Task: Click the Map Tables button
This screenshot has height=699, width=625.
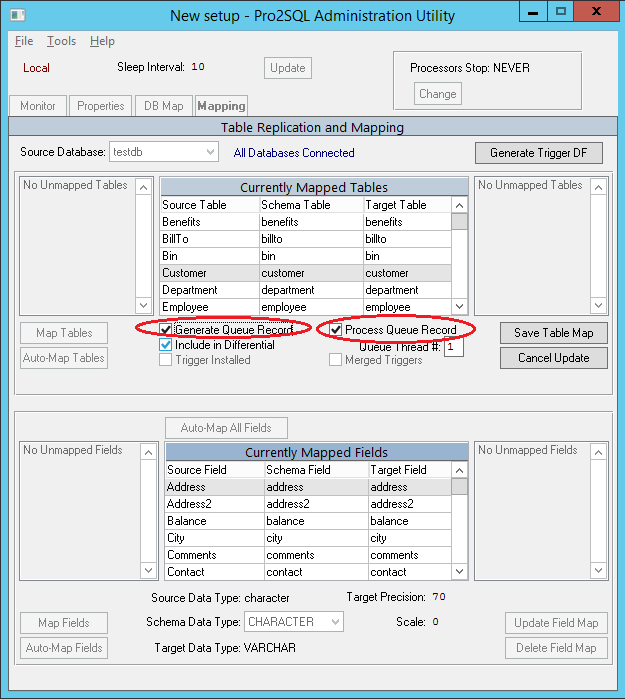Action: (64, 333)
